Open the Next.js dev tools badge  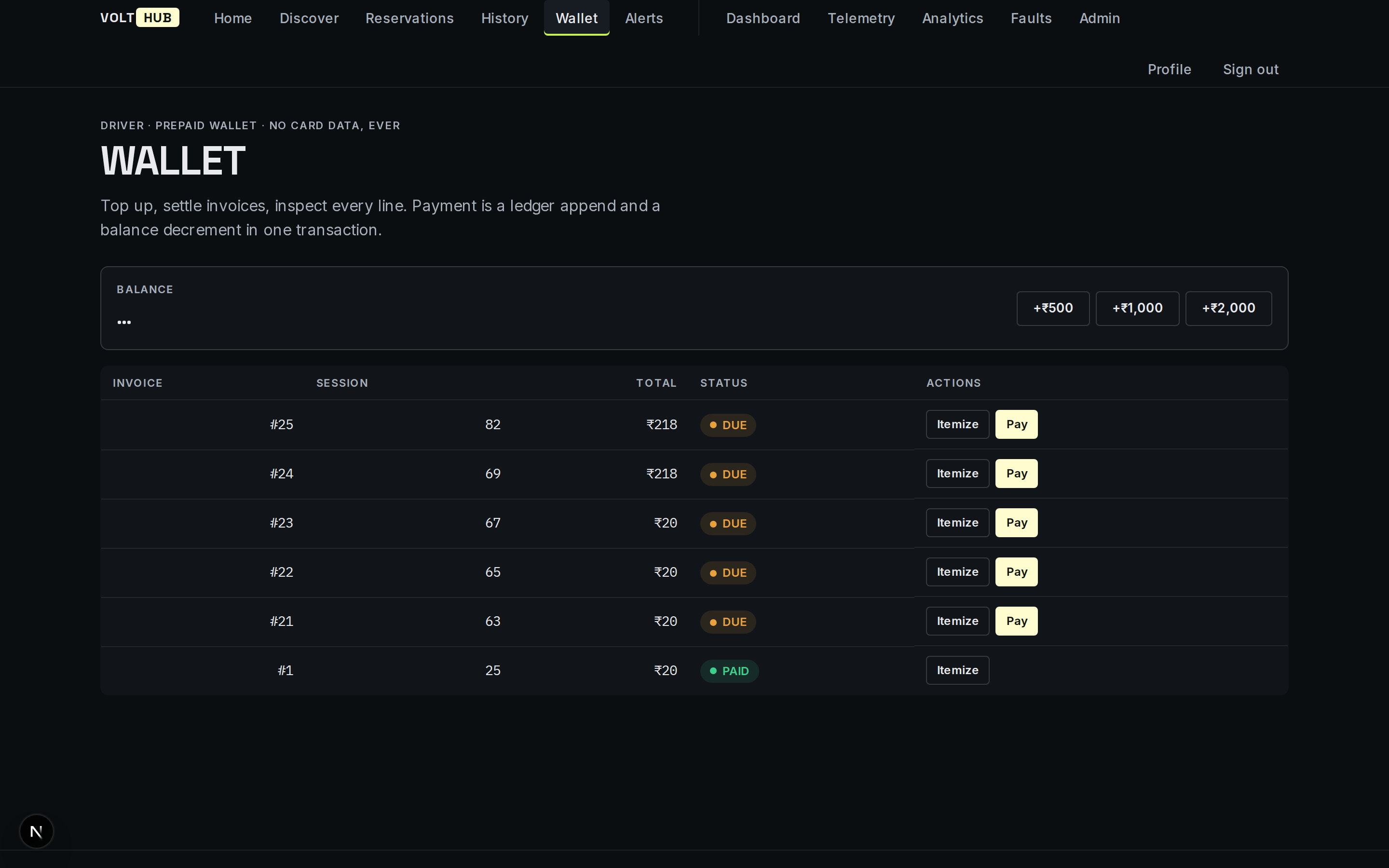36,831
